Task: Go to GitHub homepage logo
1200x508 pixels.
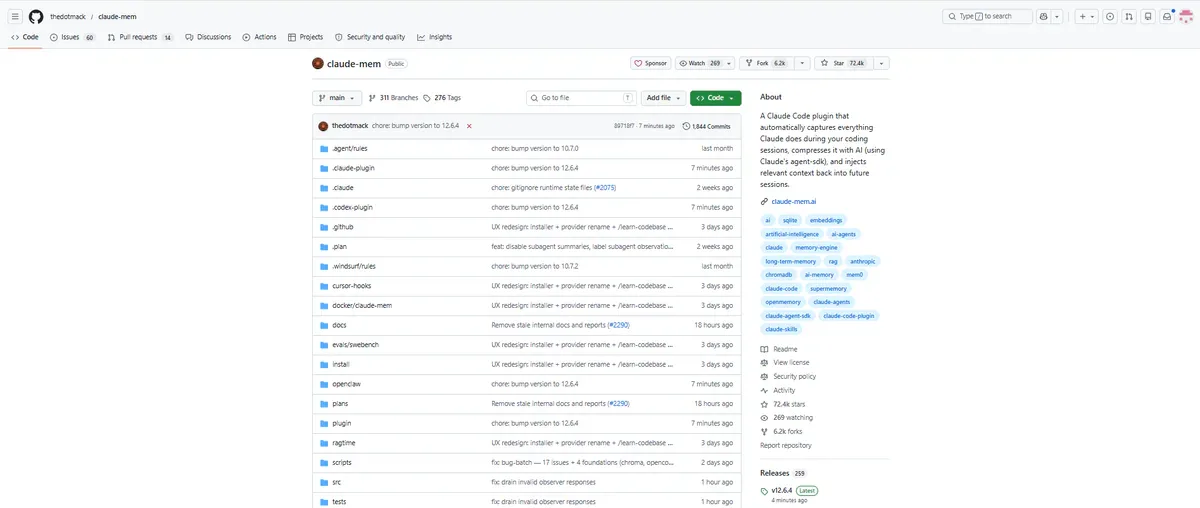Action: [36, 16]
